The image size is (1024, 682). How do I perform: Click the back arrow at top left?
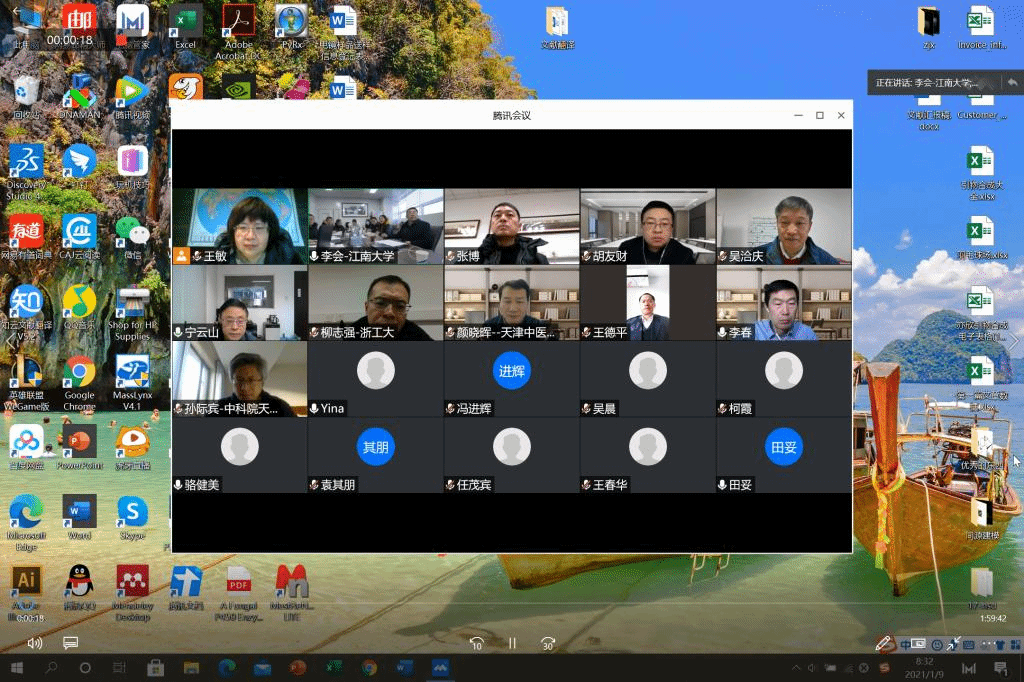point(15,12)
